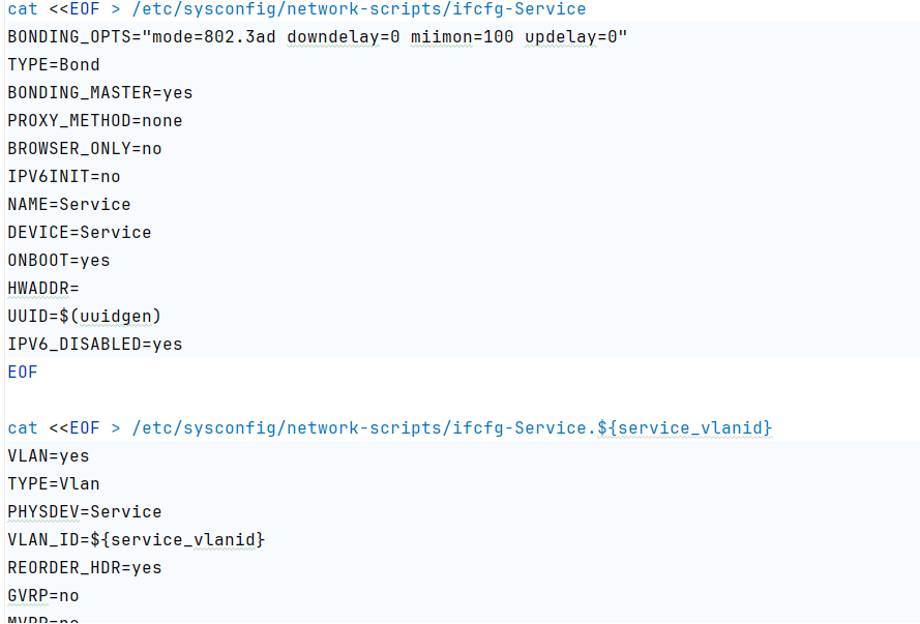Click on the TYPE=Bond line
Image resolution: width=920 pixels, height=624 pixels.
(x=54, y=65)
